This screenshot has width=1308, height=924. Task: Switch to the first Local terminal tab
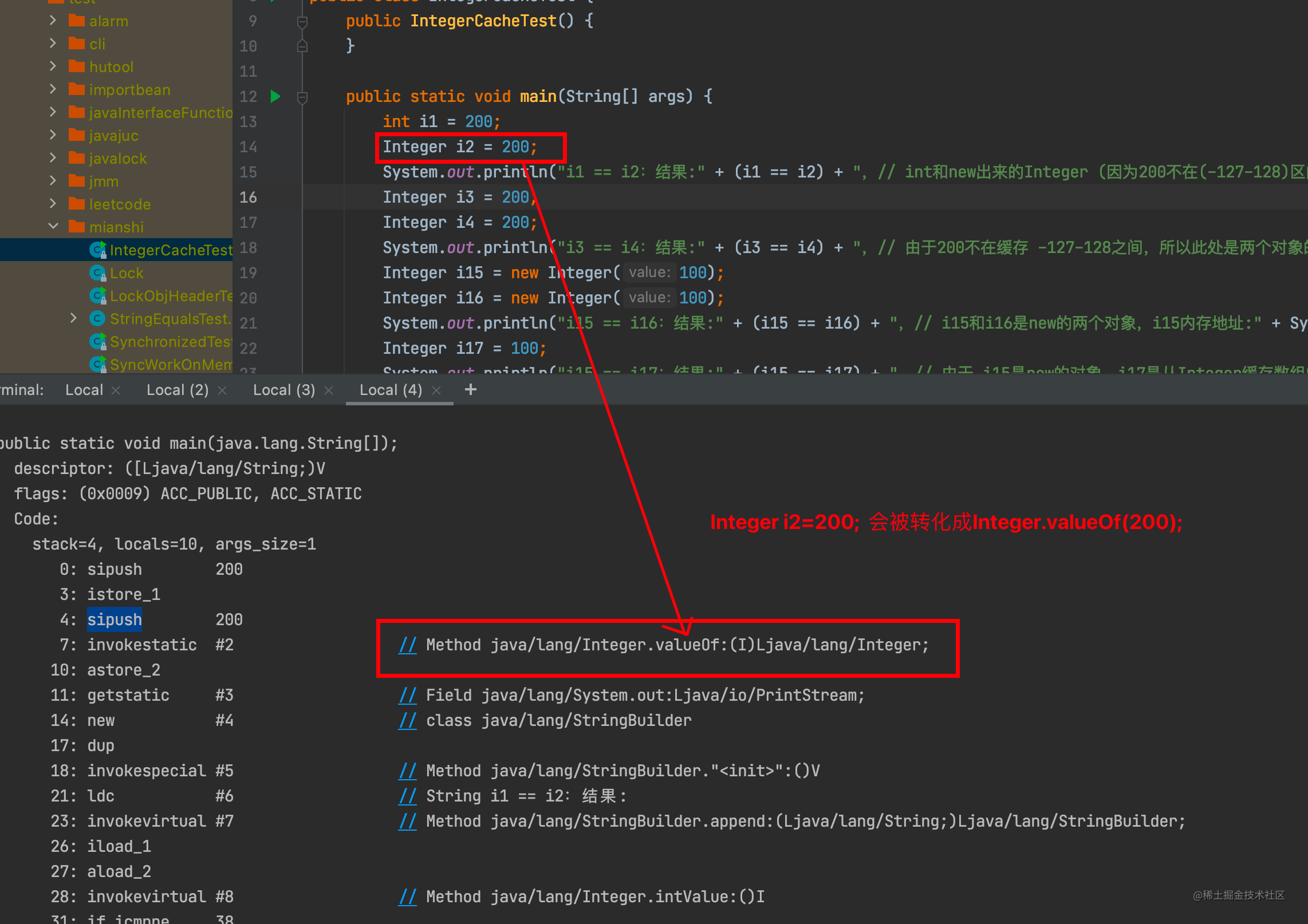click(84, 390)
